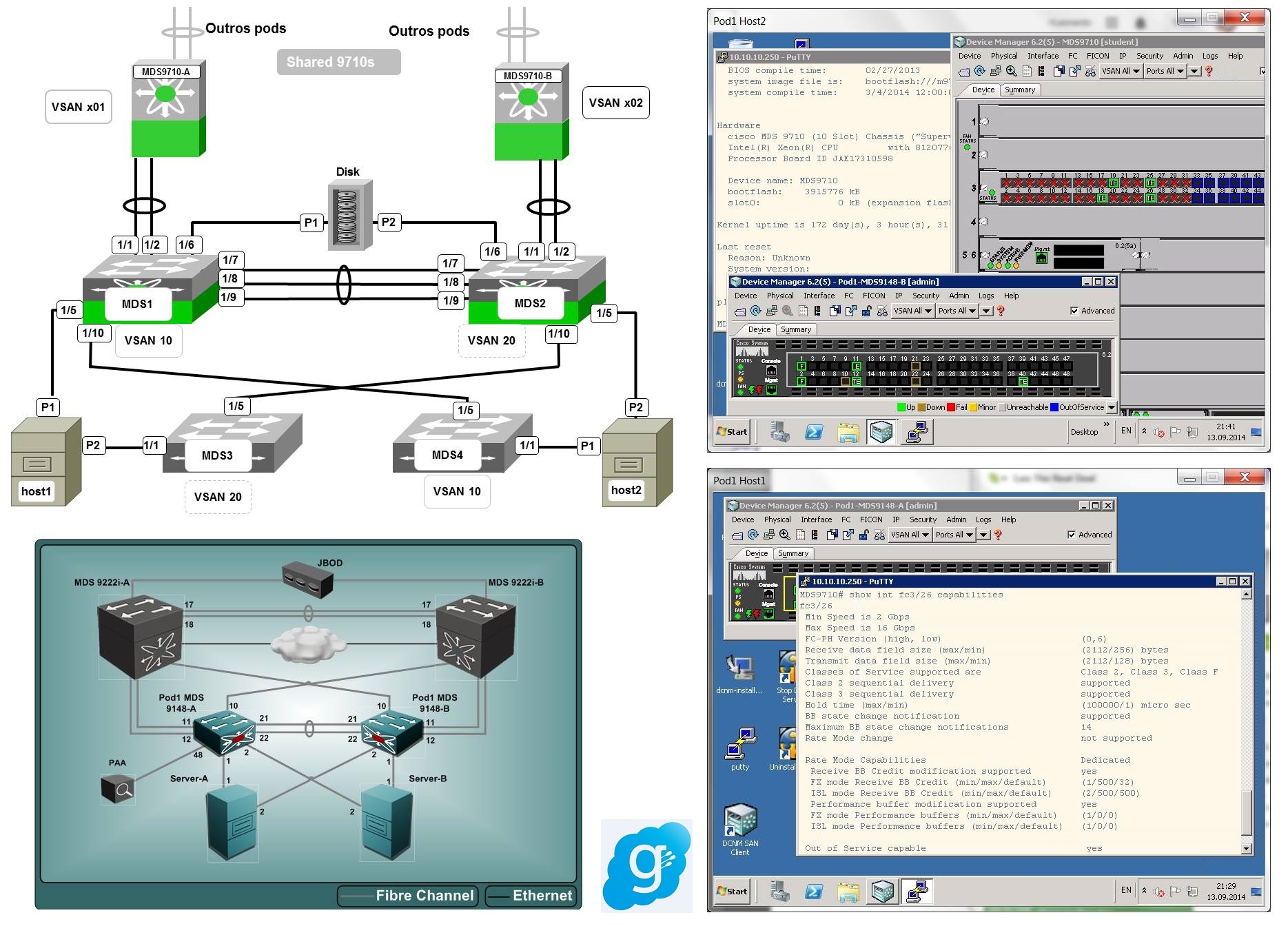This screenshot has height=926, width=1288.
Task: Click PuTTY scrollbar down arrow on Host1
Action: point(1246,848)
